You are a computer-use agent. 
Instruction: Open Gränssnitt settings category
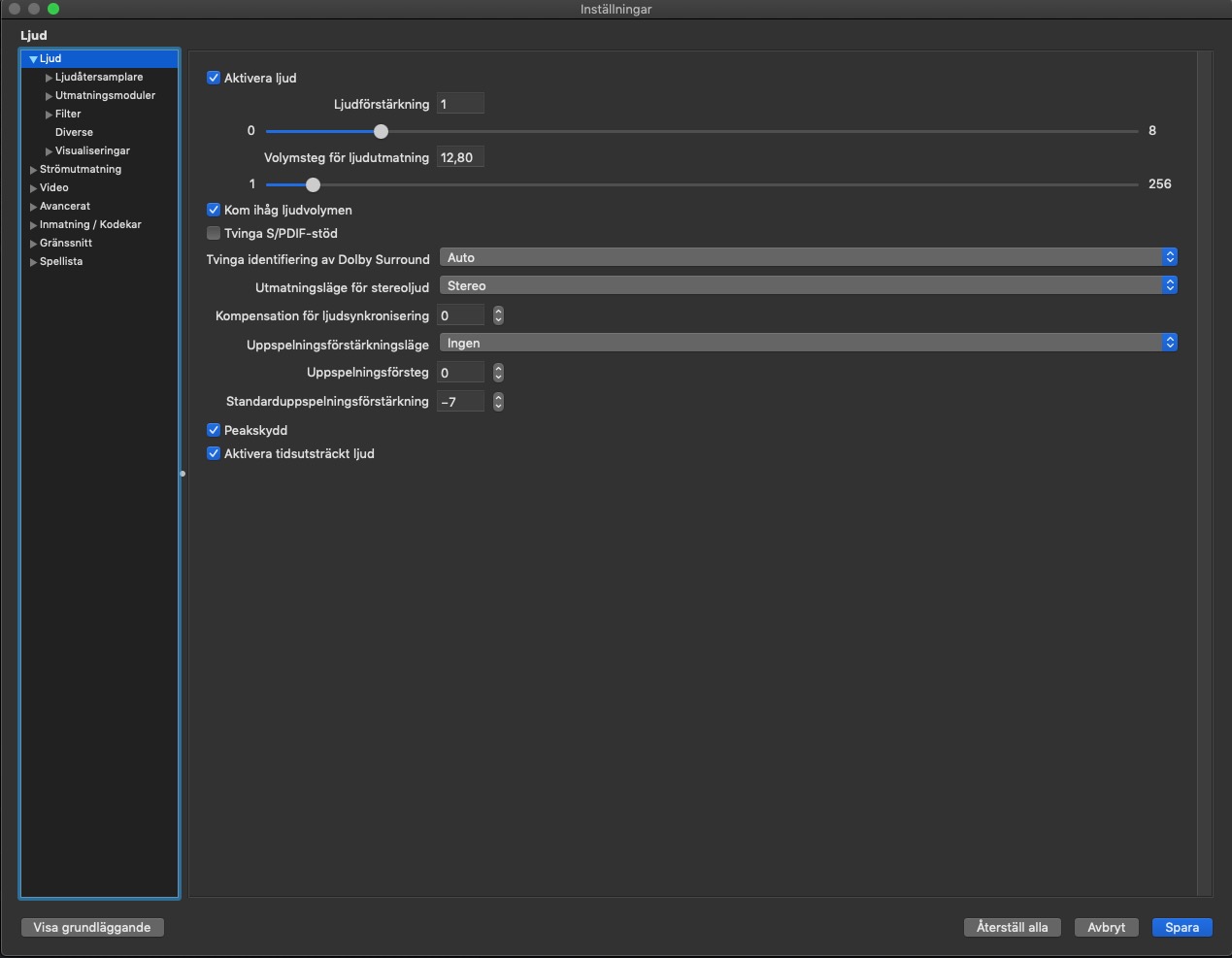click(66, 243)
